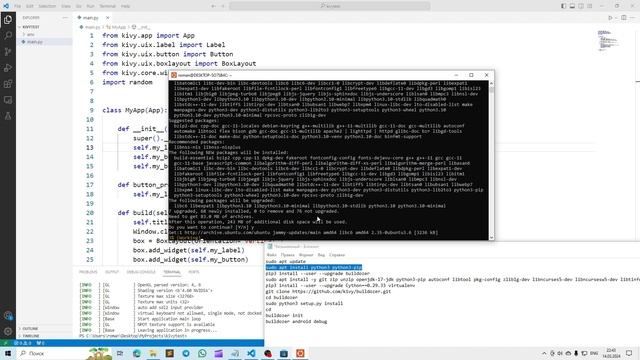
Task: Close the main.py editor tab
Action: tap(107, 18)
